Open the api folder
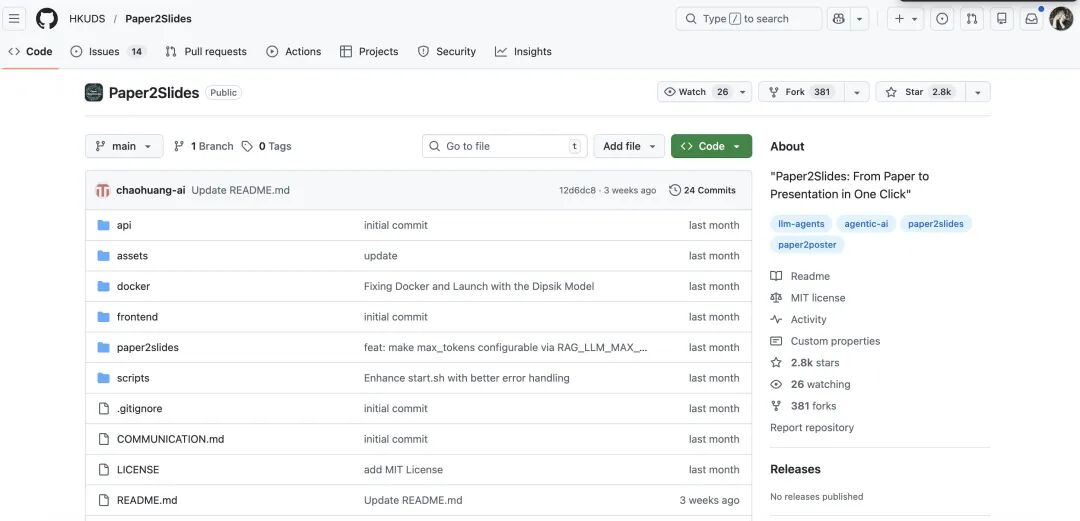Viewport: 1080px width, 521px height. [124, 225]
